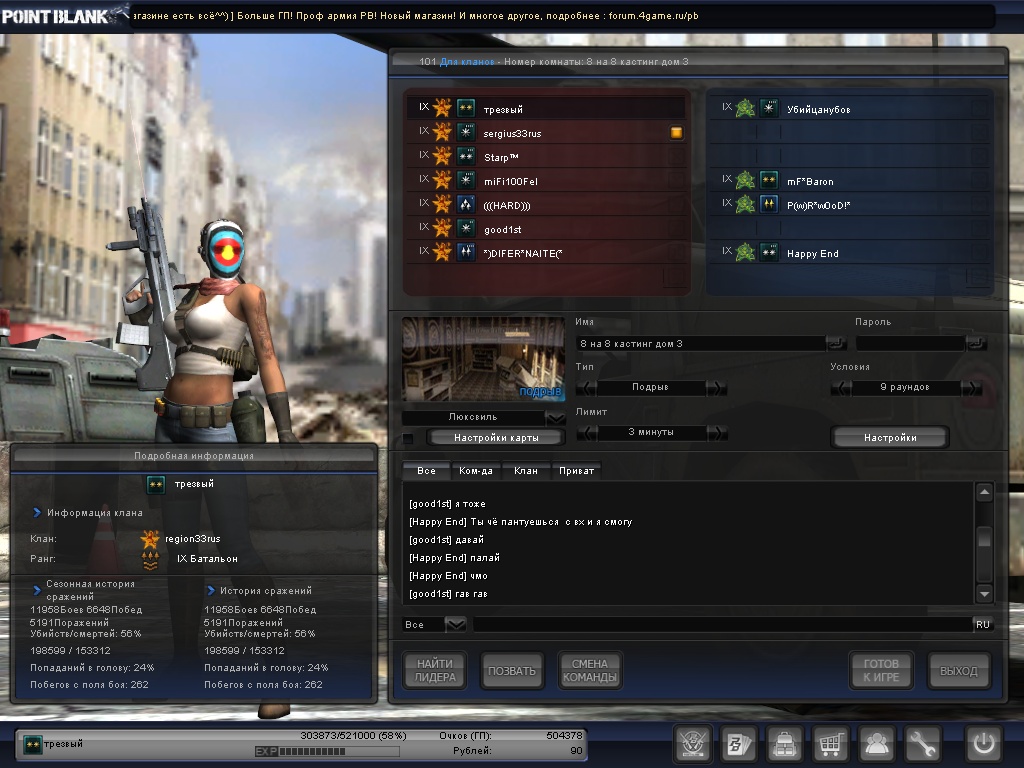This screenshot has width=1024, height=768.
Task: Open the PB cards collection icon
Action: coord(739,743)
